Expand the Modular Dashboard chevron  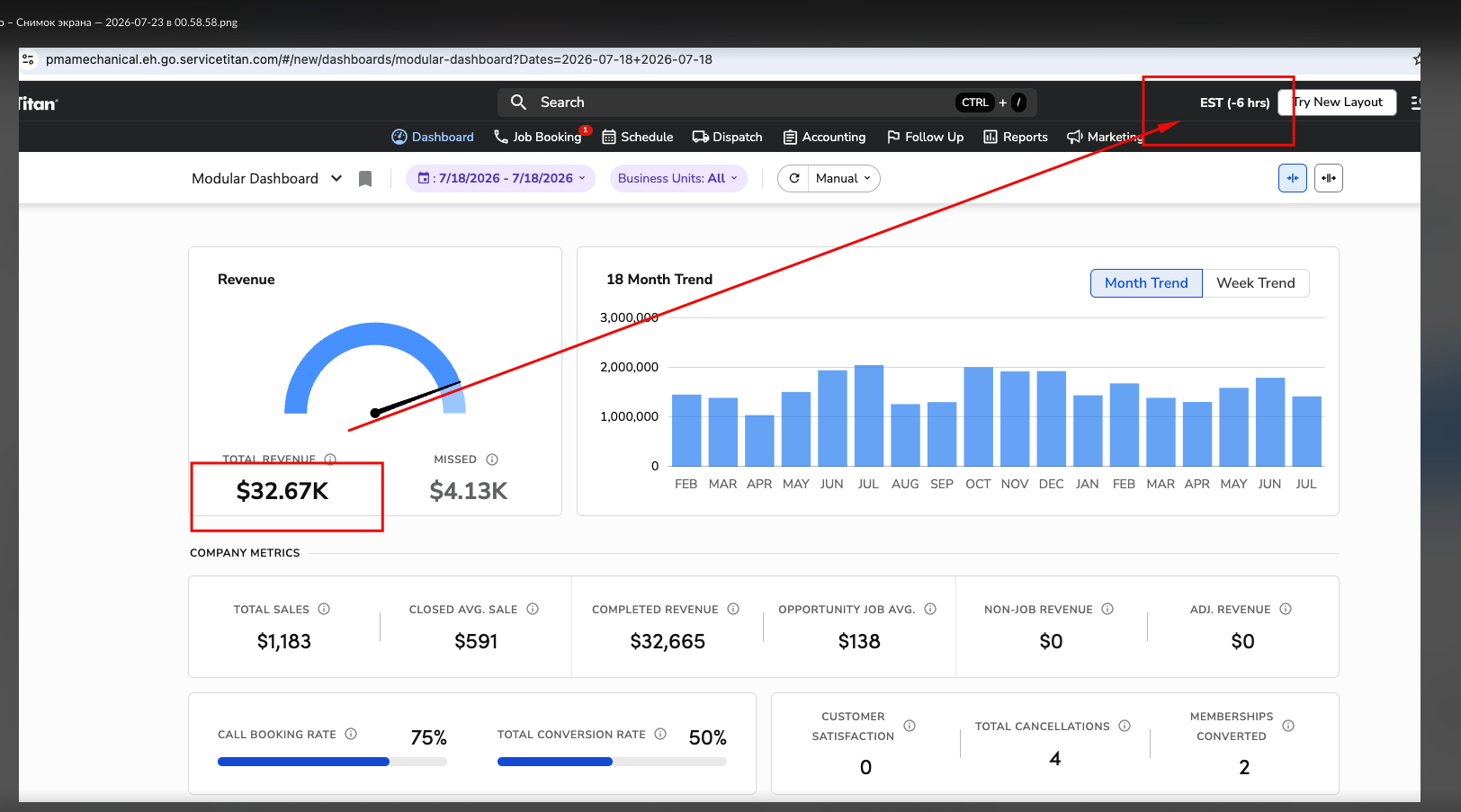tap(336, 178)
